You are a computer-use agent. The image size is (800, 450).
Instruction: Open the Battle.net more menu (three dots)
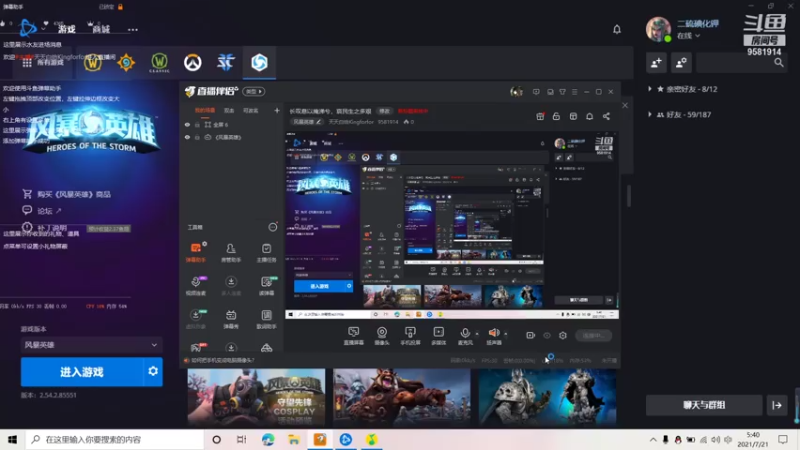(133, 30)
